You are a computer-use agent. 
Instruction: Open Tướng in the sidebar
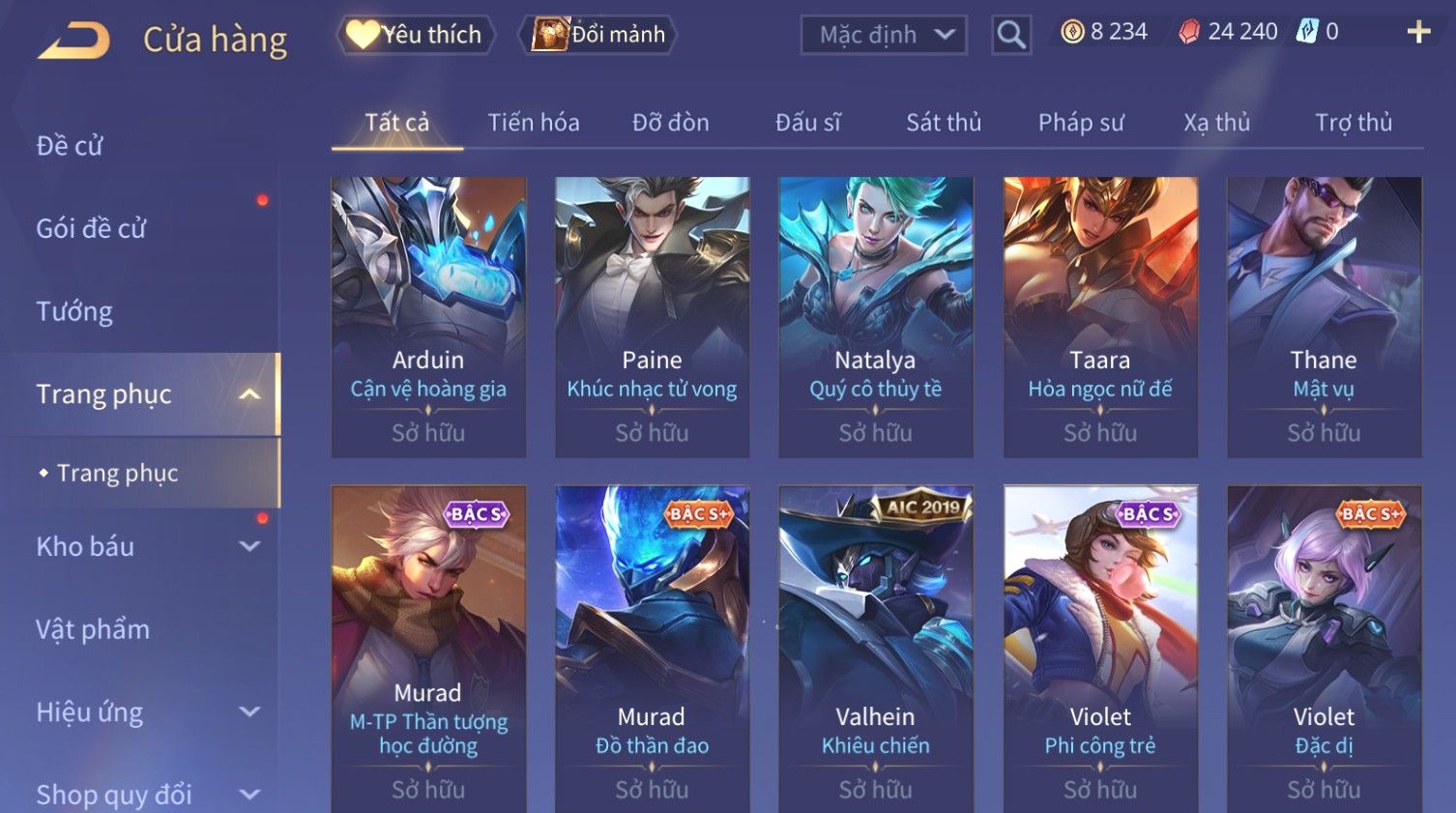click(x=74, y=311)
